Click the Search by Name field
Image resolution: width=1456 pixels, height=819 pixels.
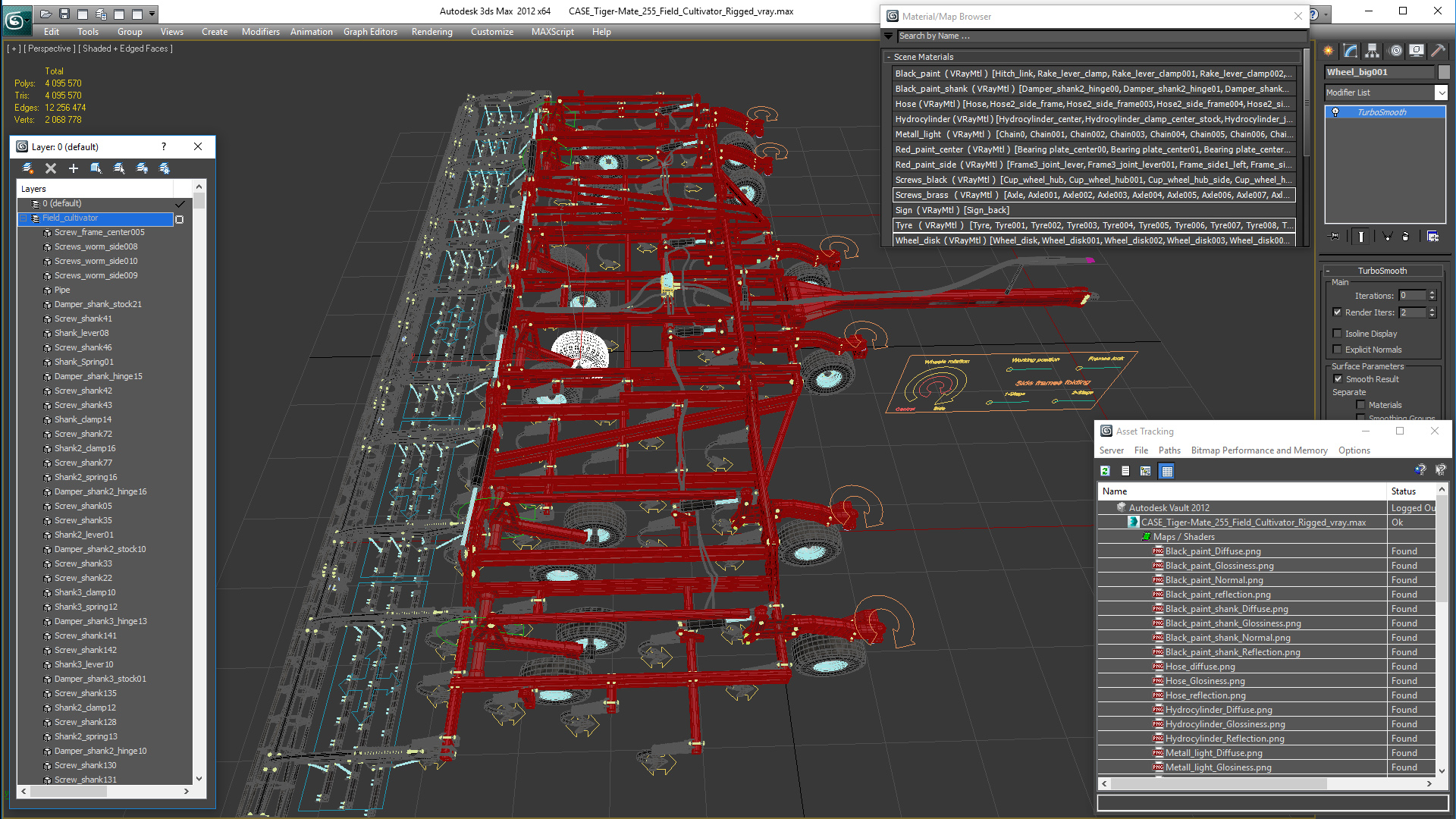click(x=1102, y=36)
